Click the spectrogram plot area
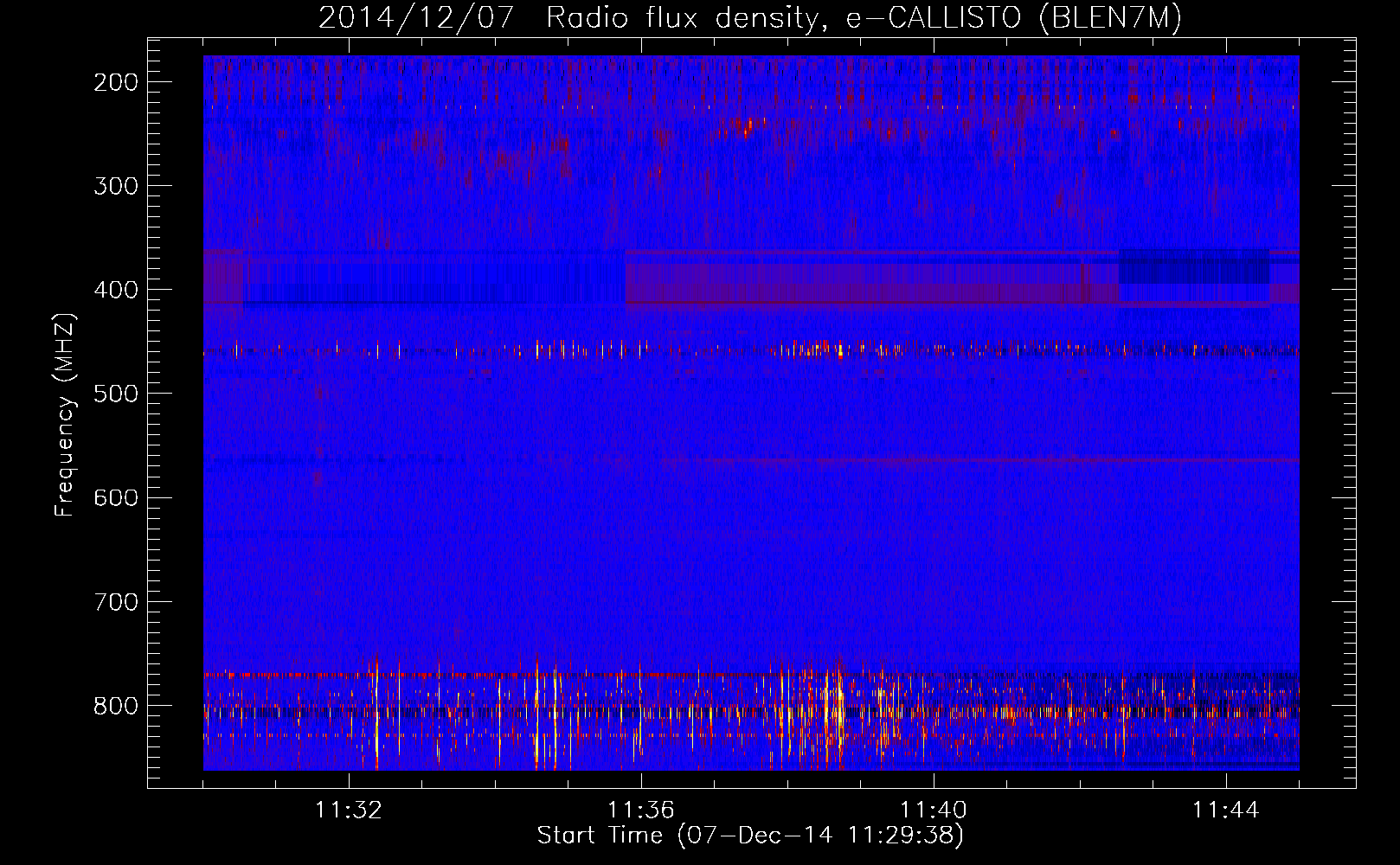 [x=751, y=413]
